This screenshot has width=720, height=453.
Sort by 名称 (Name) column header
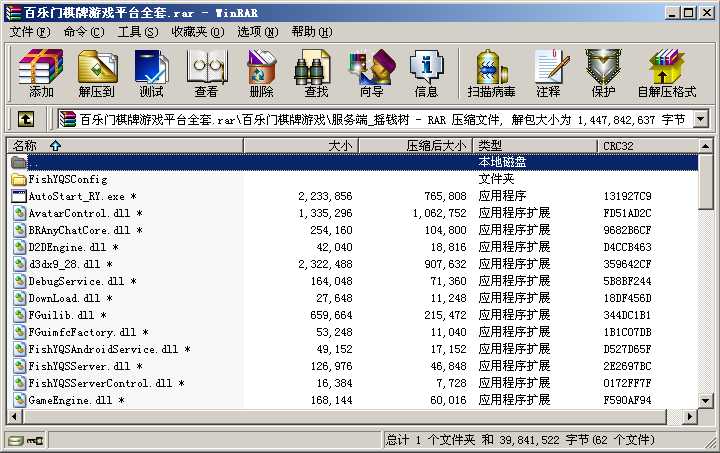pyautogui.click(x=125, y=146)
